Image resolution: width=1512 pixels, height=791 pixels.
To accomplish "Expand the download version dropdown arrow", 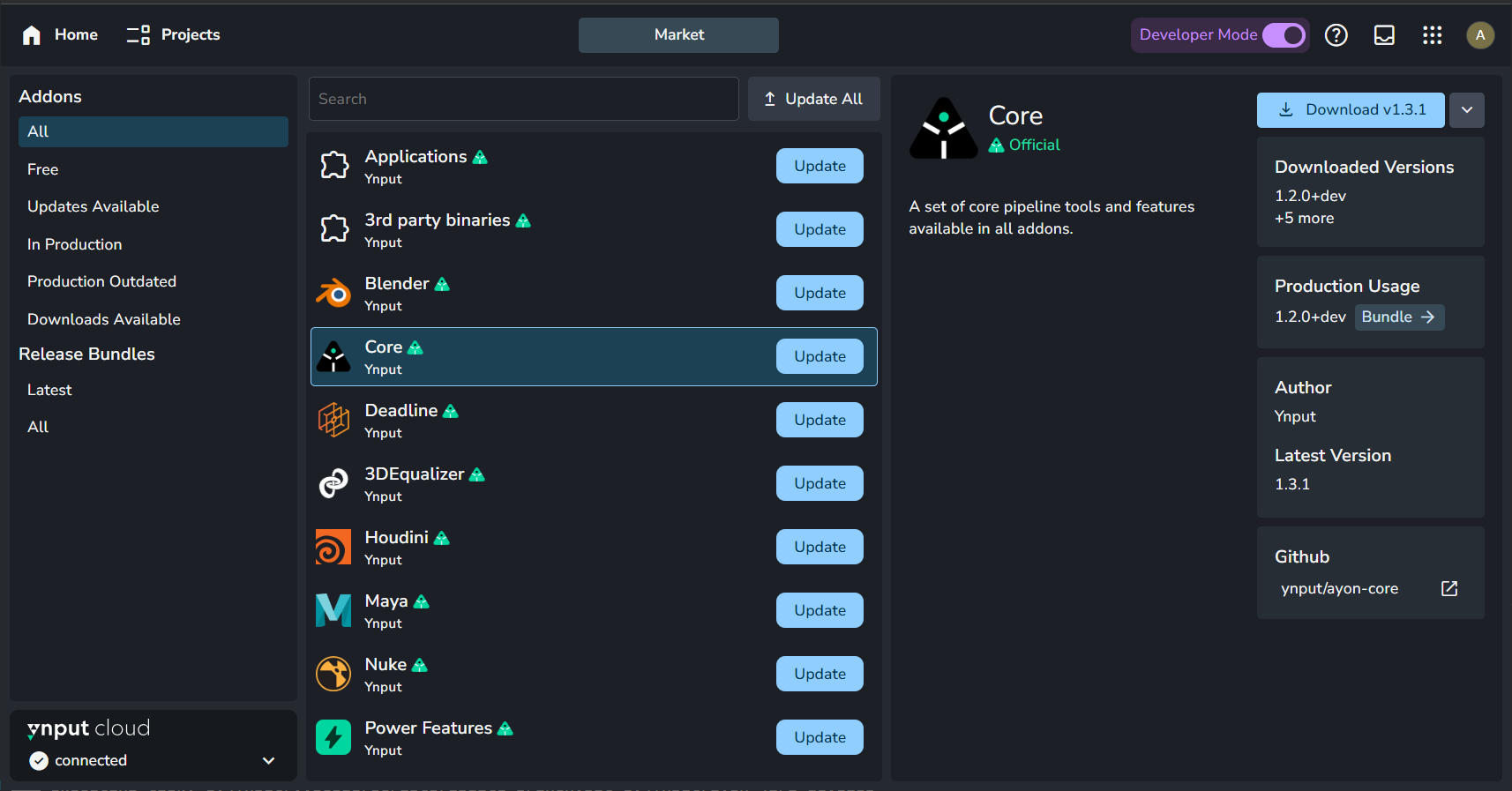I will 1467,110.
